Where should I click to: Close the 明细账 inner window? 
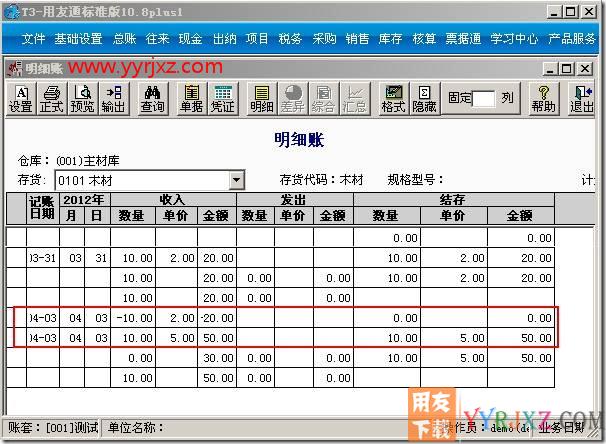click(585, 69)
